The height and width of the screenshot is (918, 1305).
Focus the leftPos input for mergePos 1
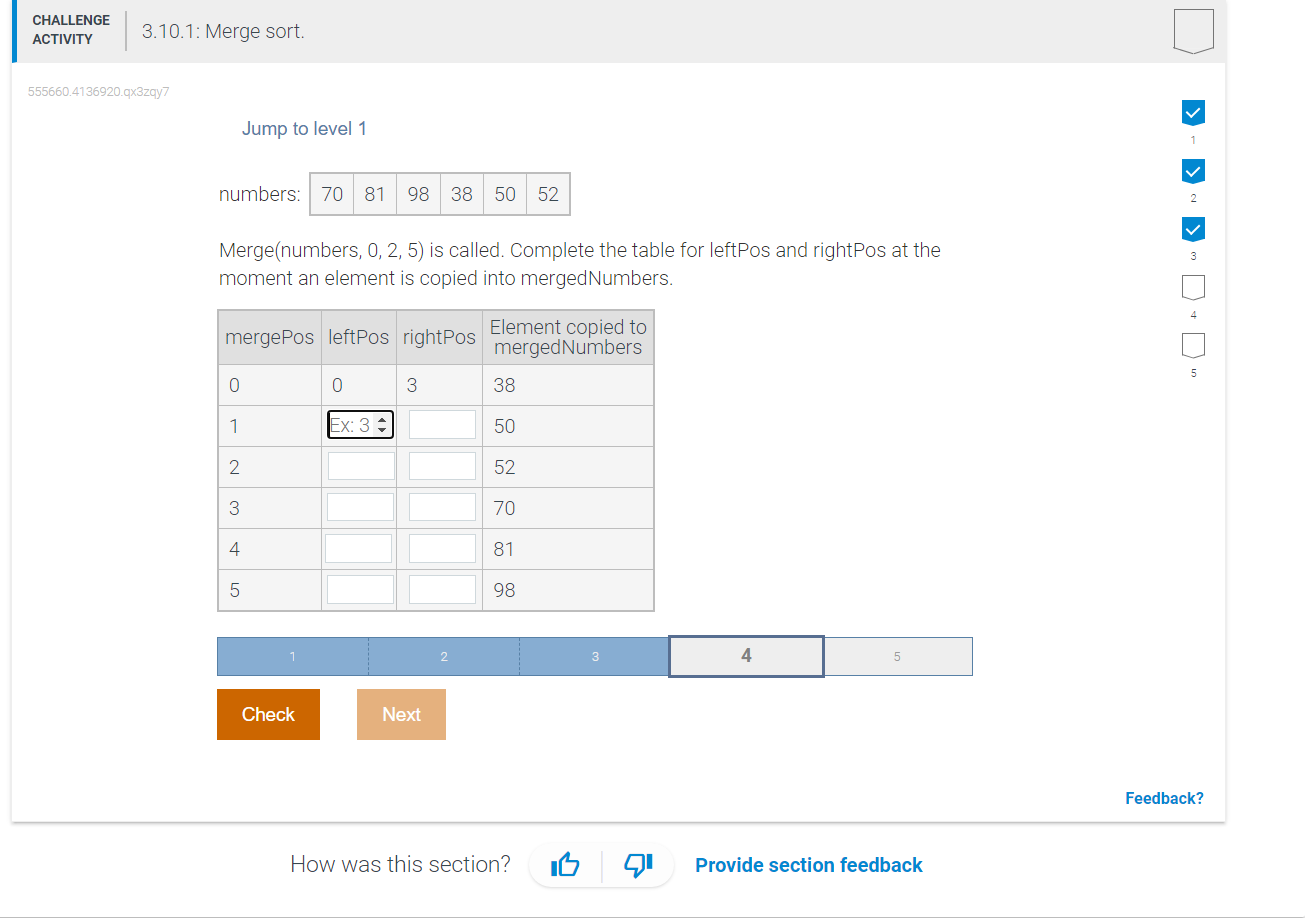tap(360, 425)
